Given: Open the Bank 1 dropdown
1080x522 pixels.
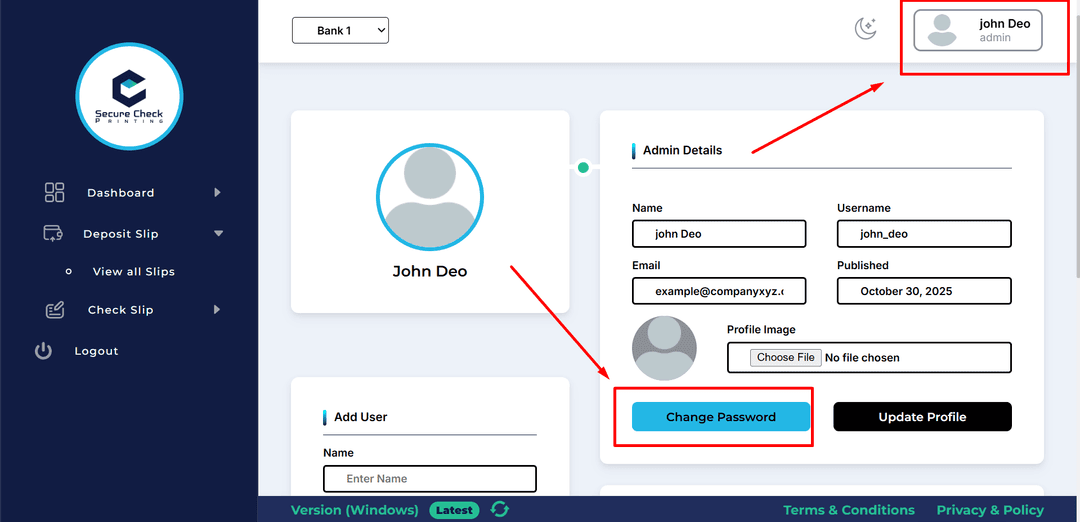Looking at the screenshot, I should point(340,30).
